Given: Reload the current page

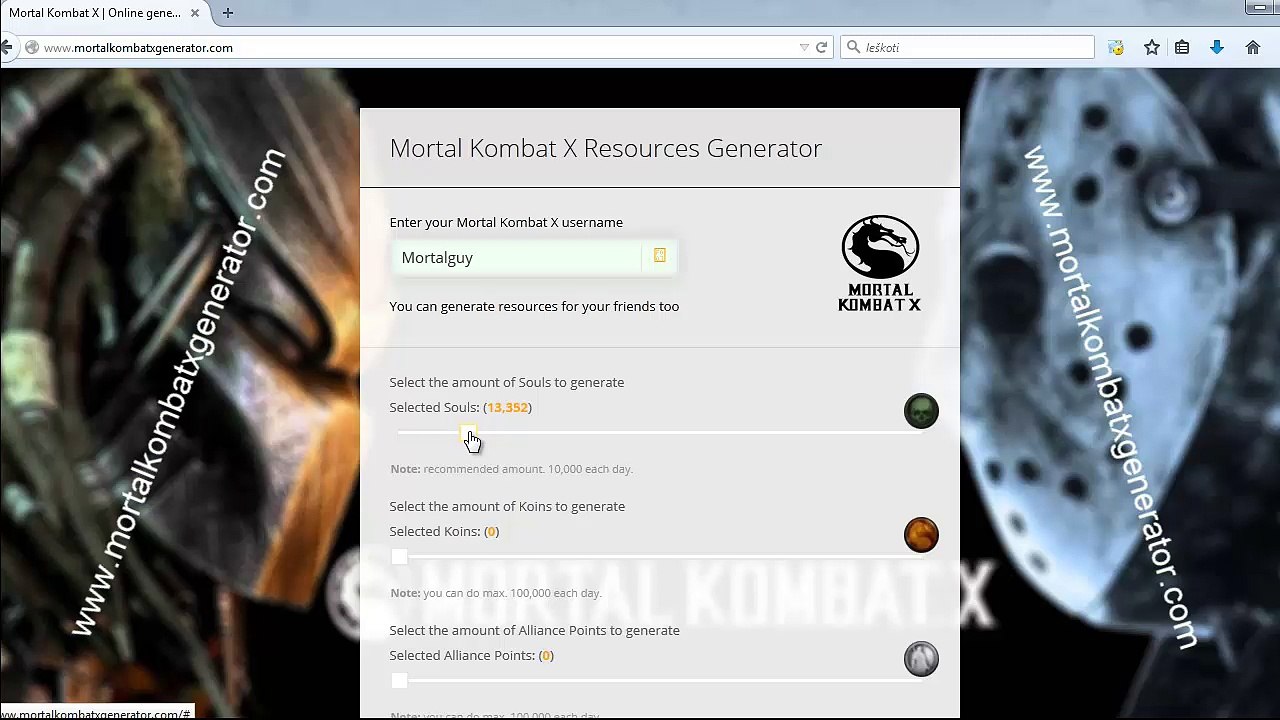Looking at the screenshot, I should [821, 47].
